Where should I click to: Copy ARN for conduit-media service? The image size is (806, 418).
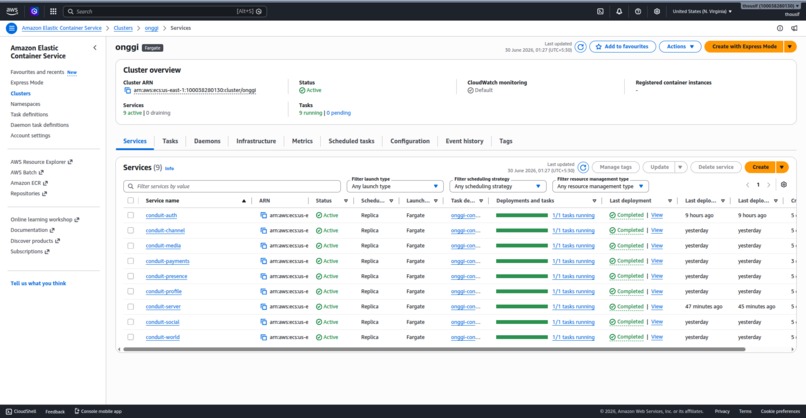pyautogui.click(x=264, y=246)
